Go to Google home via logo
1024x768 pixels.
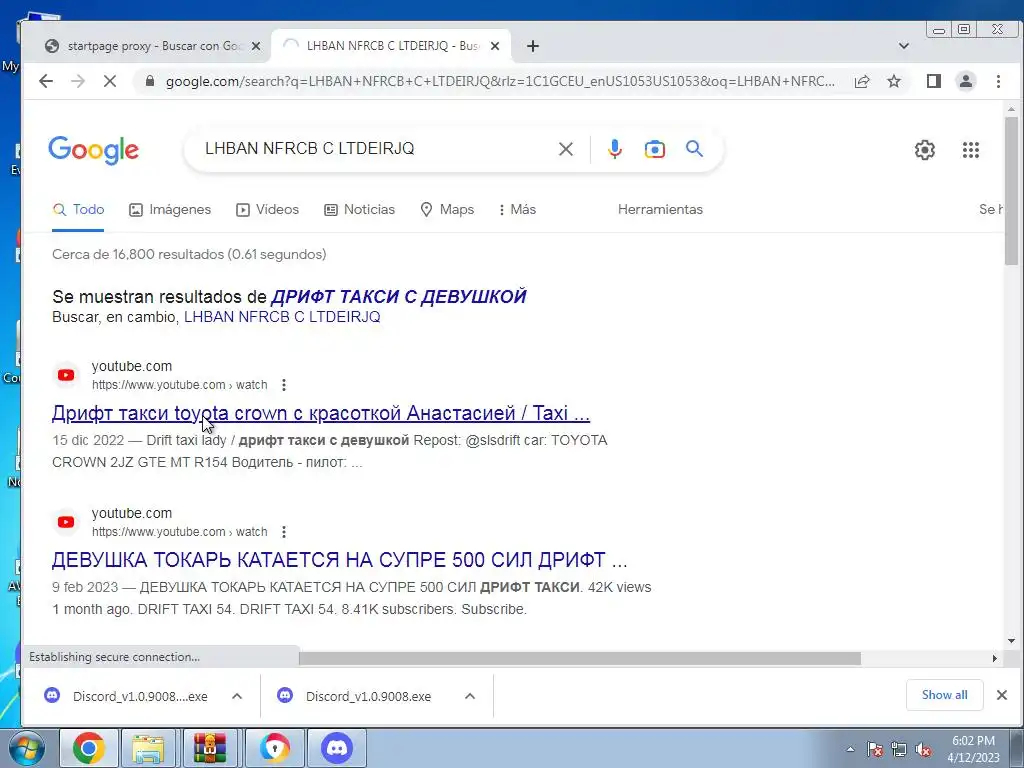click(93, 150)
